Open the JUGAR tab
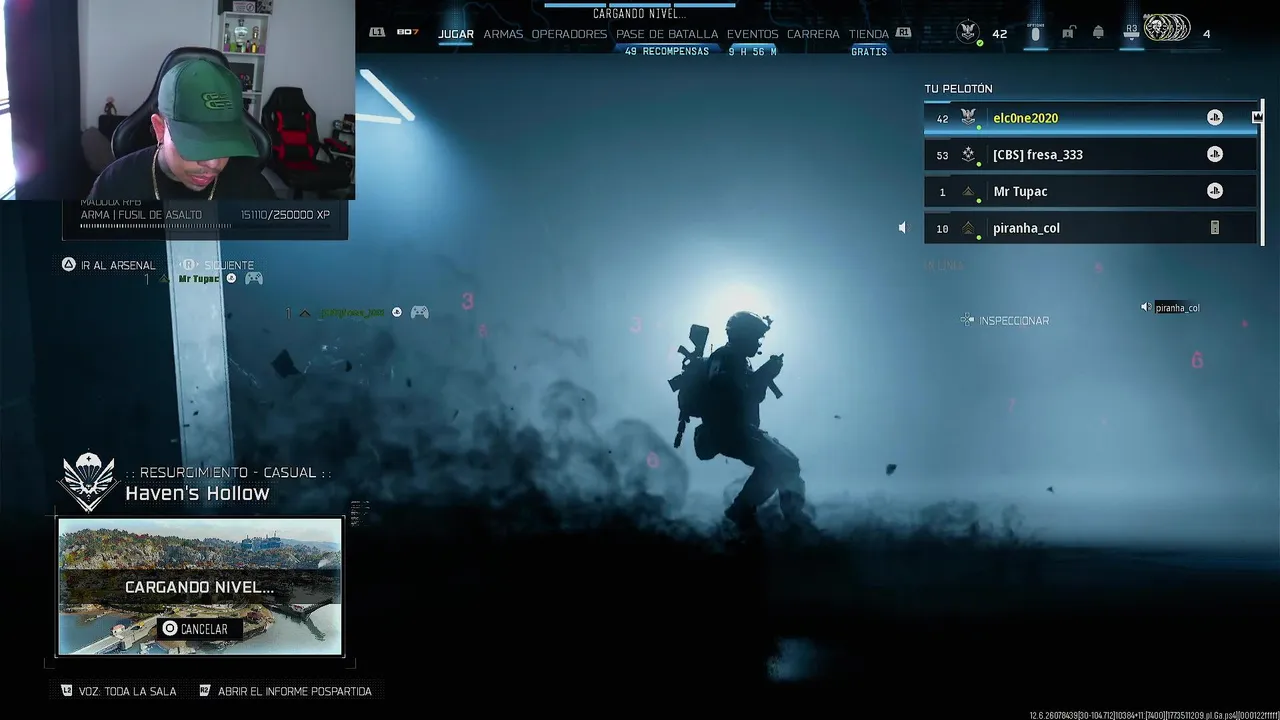1280x720 pixels. pyautogui.click(x=456, y=34)
